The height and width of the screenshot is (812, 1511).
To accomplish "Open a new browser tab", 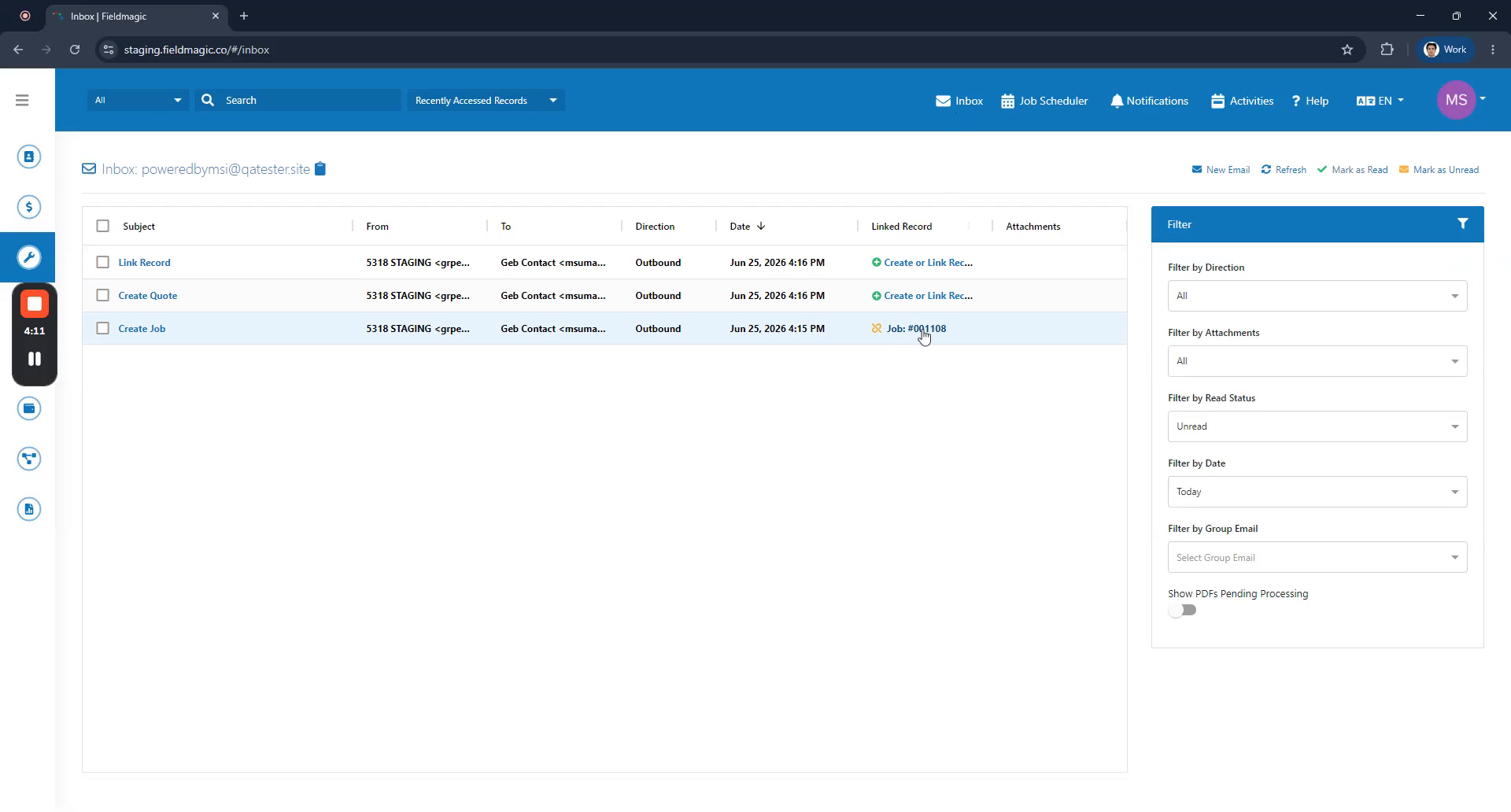I will click(x=244, y=16).
